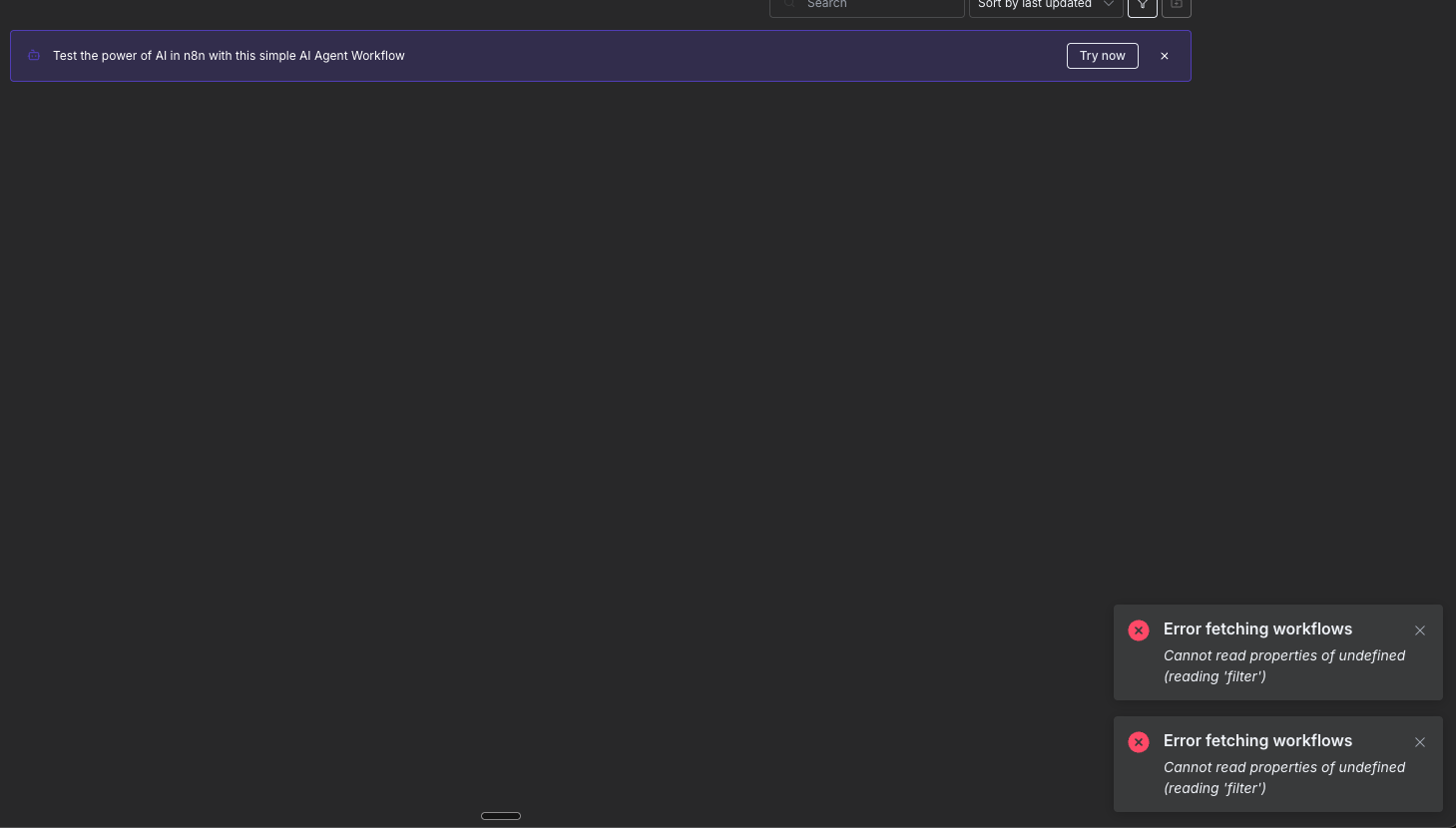Click inside the Search input field
Screen dimensions: 1456x828
866,5
